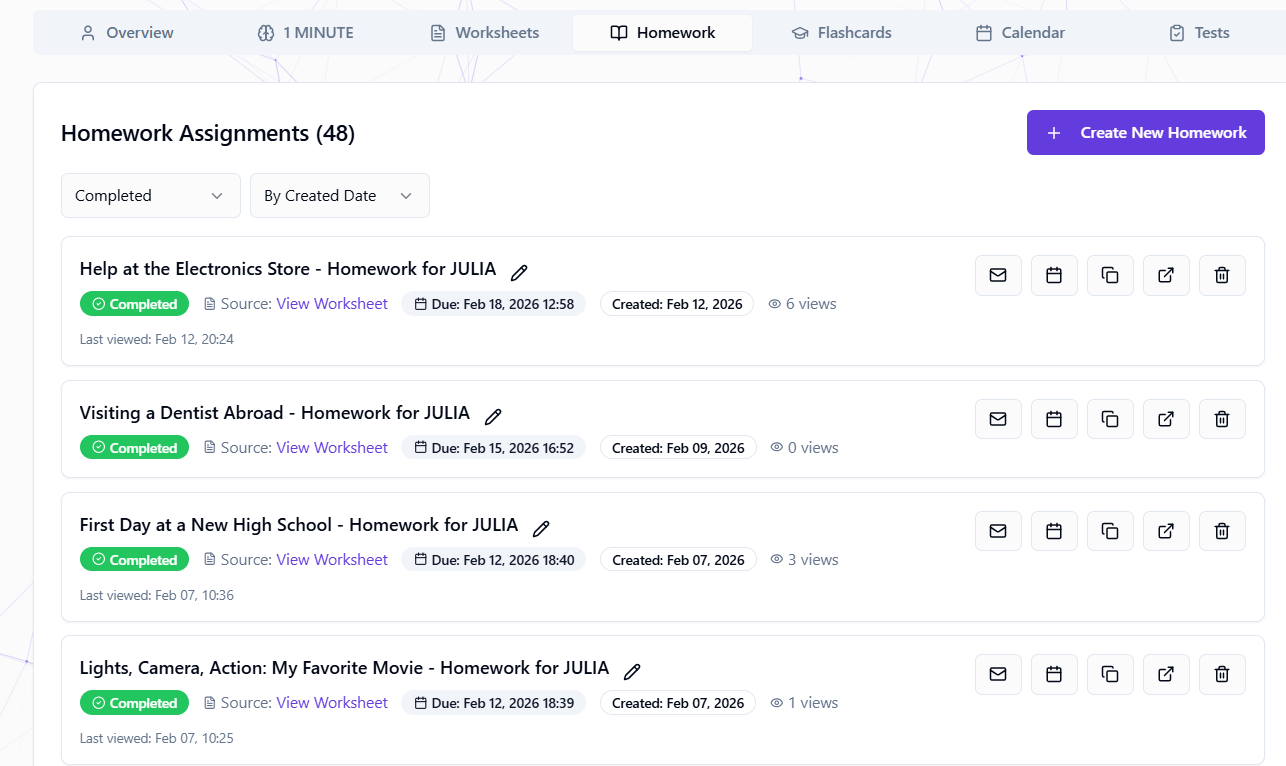Click Last viewed: Feb 07, 10:25 text
Screen dimensions: 1286x766
click(x=157, y=738)
